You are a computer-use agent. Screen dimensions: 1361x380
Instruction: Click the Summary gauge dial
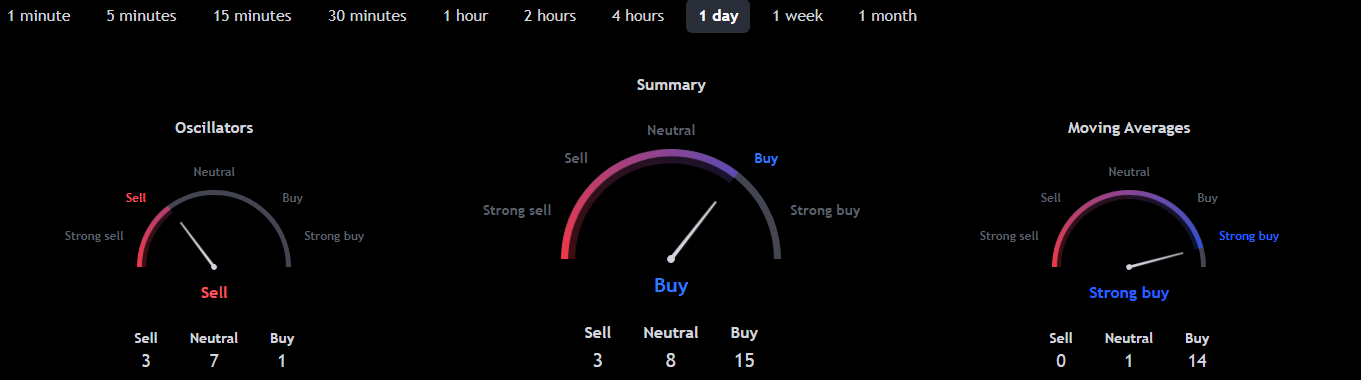pos(671,205)
